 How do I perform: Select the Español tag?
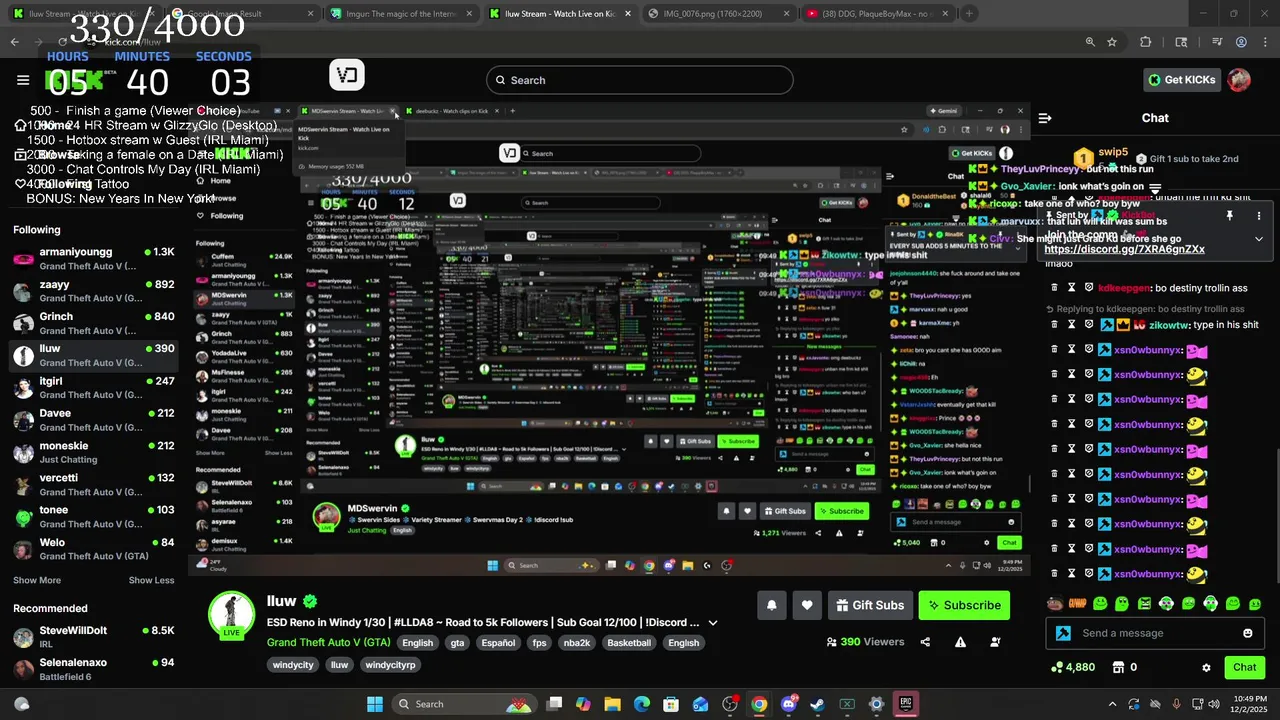click(x=498, y=643)
